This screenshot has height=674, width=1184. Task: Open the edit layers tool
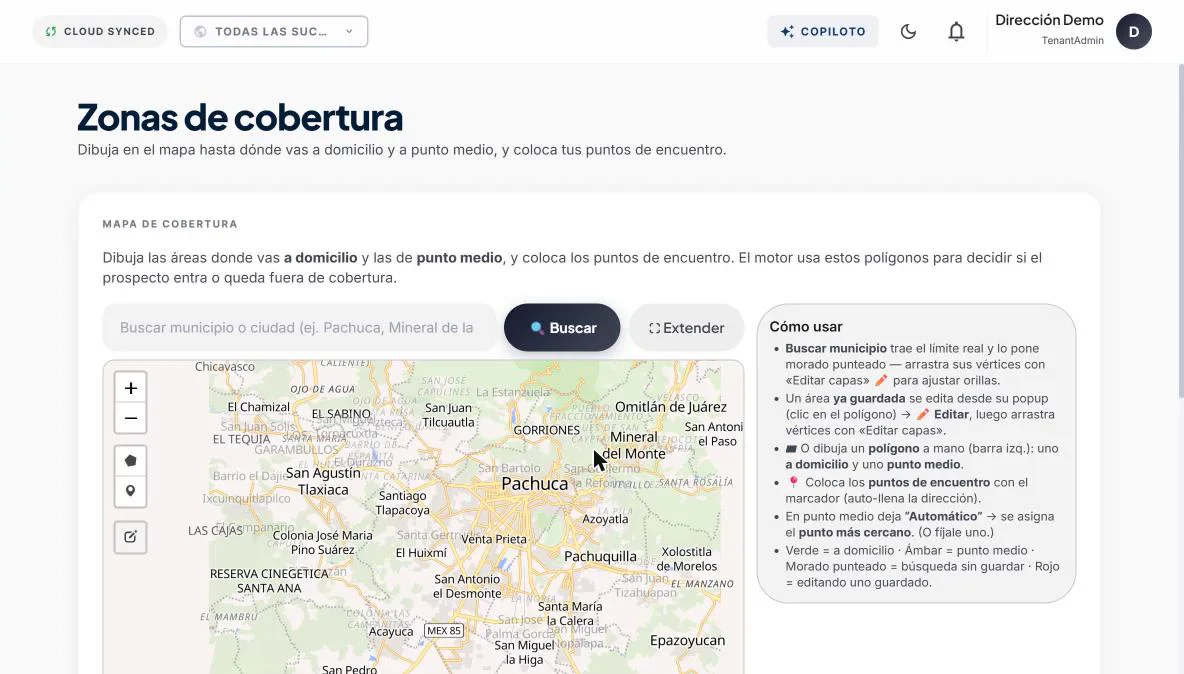131,537
